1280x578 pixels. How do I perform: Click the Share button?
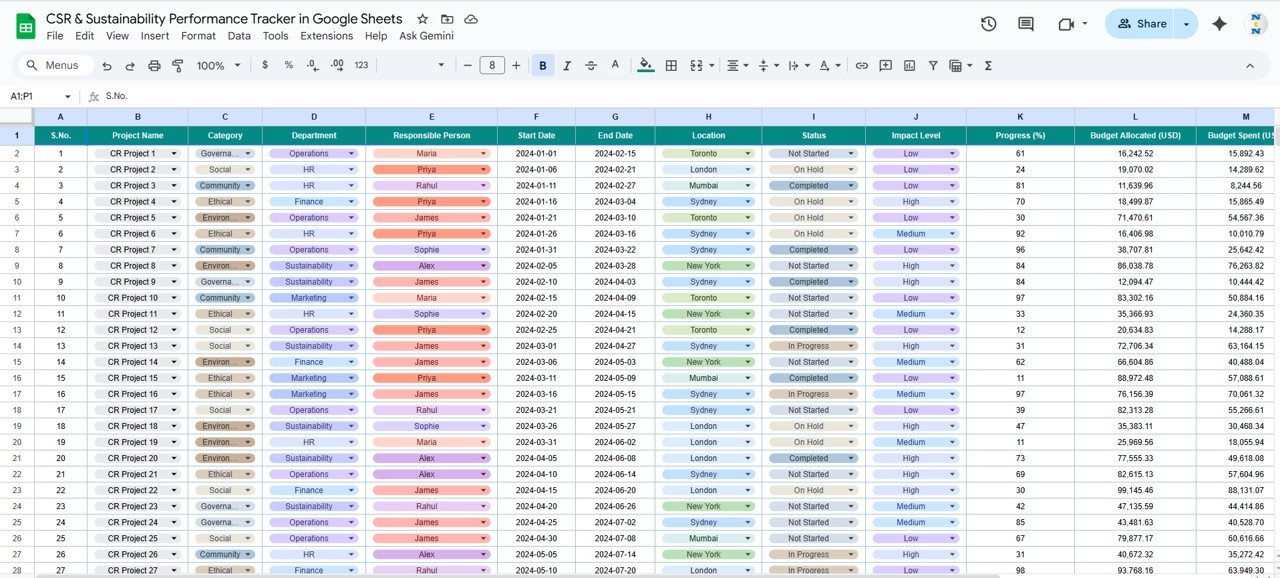[1143, 23]
